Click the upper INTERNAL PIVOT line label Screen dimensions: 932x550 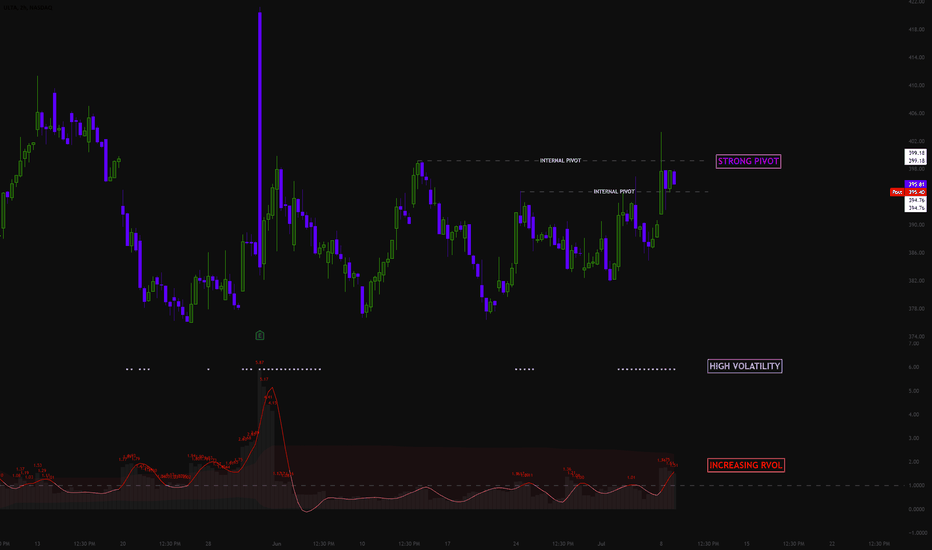[561, 161]
